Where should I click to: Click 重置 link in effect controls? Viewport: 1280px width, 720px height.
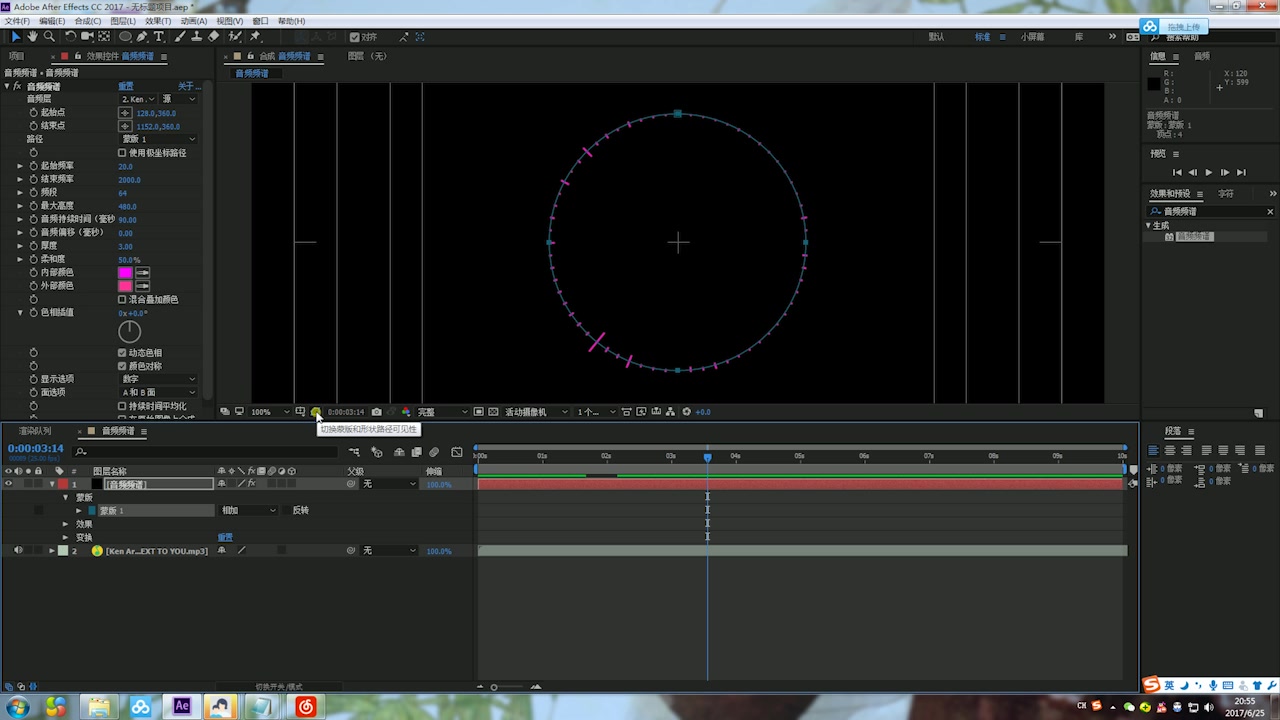tap(126, 86)
